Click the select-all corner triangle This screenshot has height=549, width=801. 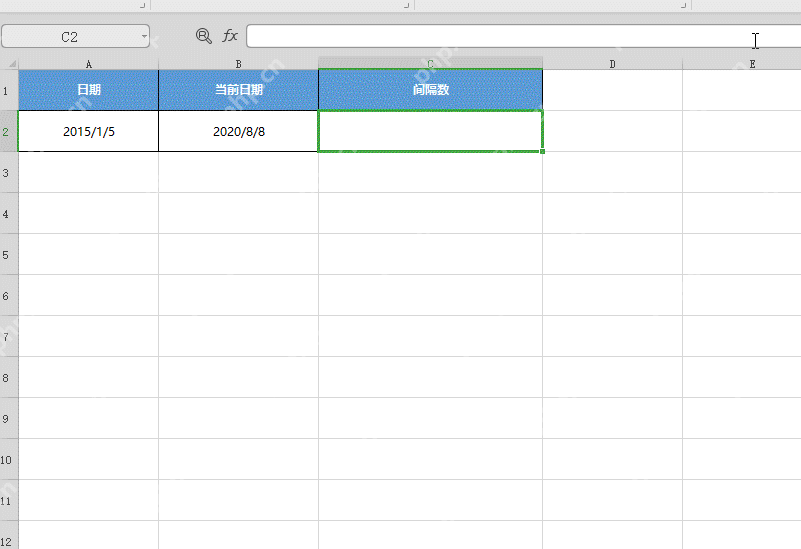tap(11, 64)
